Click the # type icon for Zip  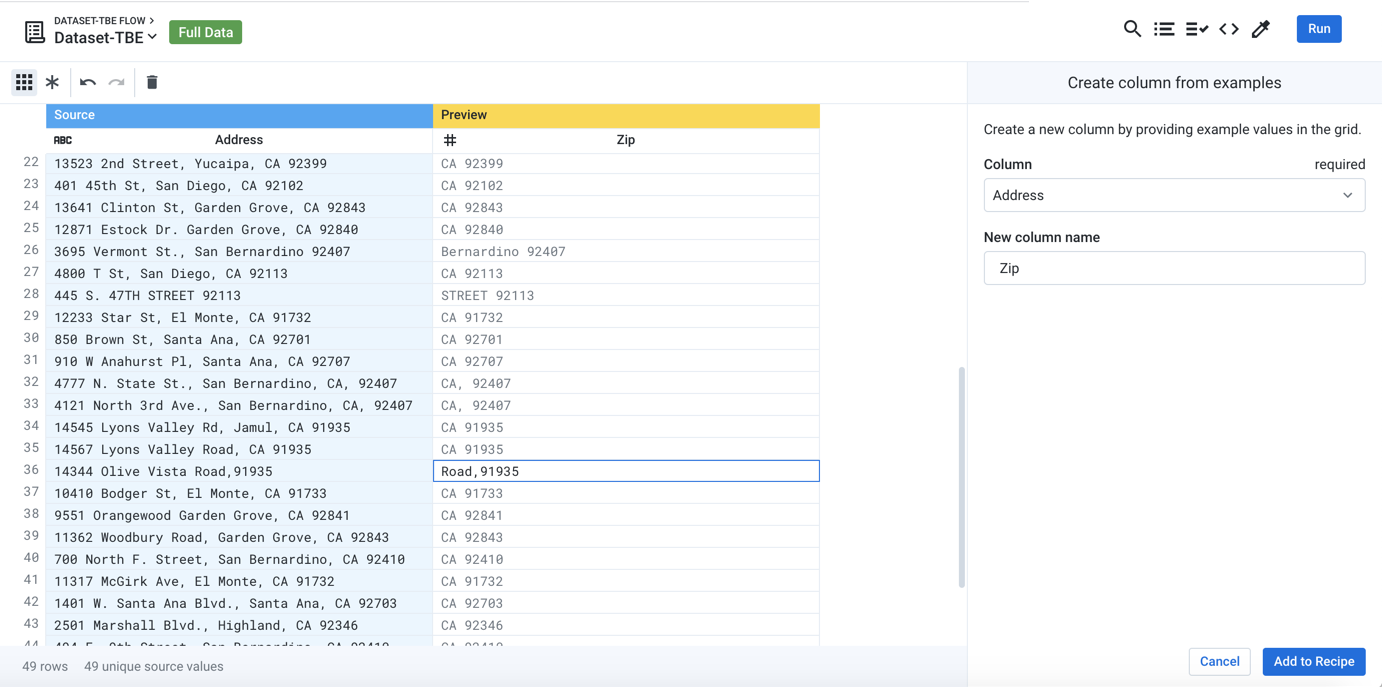(450, 140)
